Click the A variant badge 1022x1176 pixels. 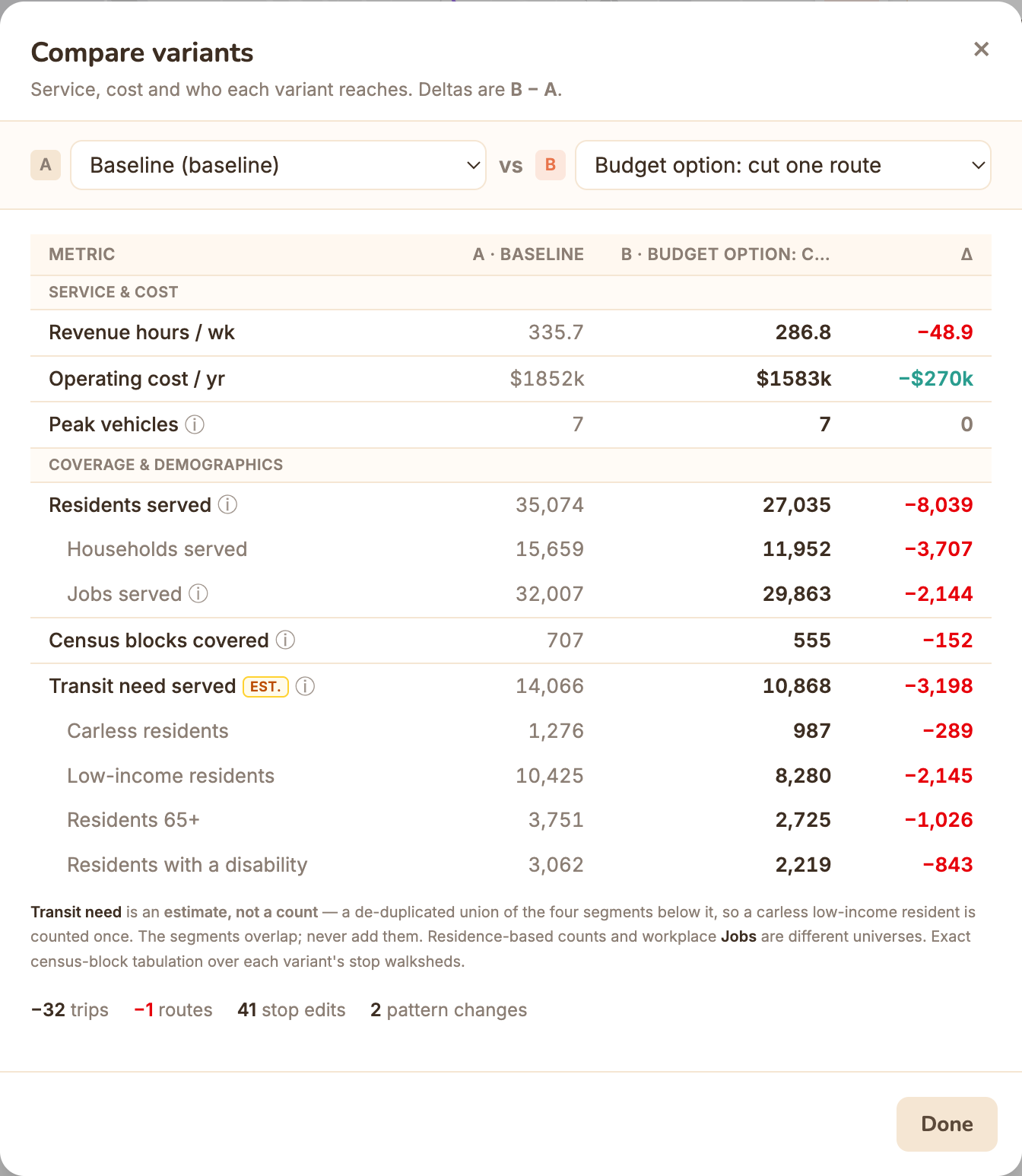[46, 165]
